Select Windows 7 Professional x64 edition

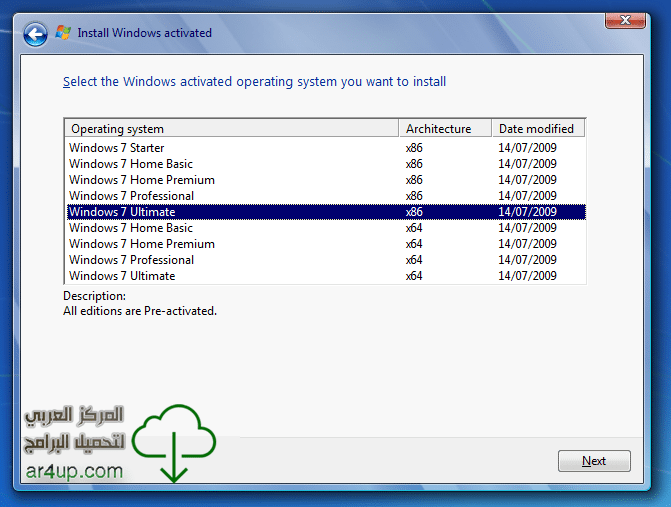pos(326,260)
